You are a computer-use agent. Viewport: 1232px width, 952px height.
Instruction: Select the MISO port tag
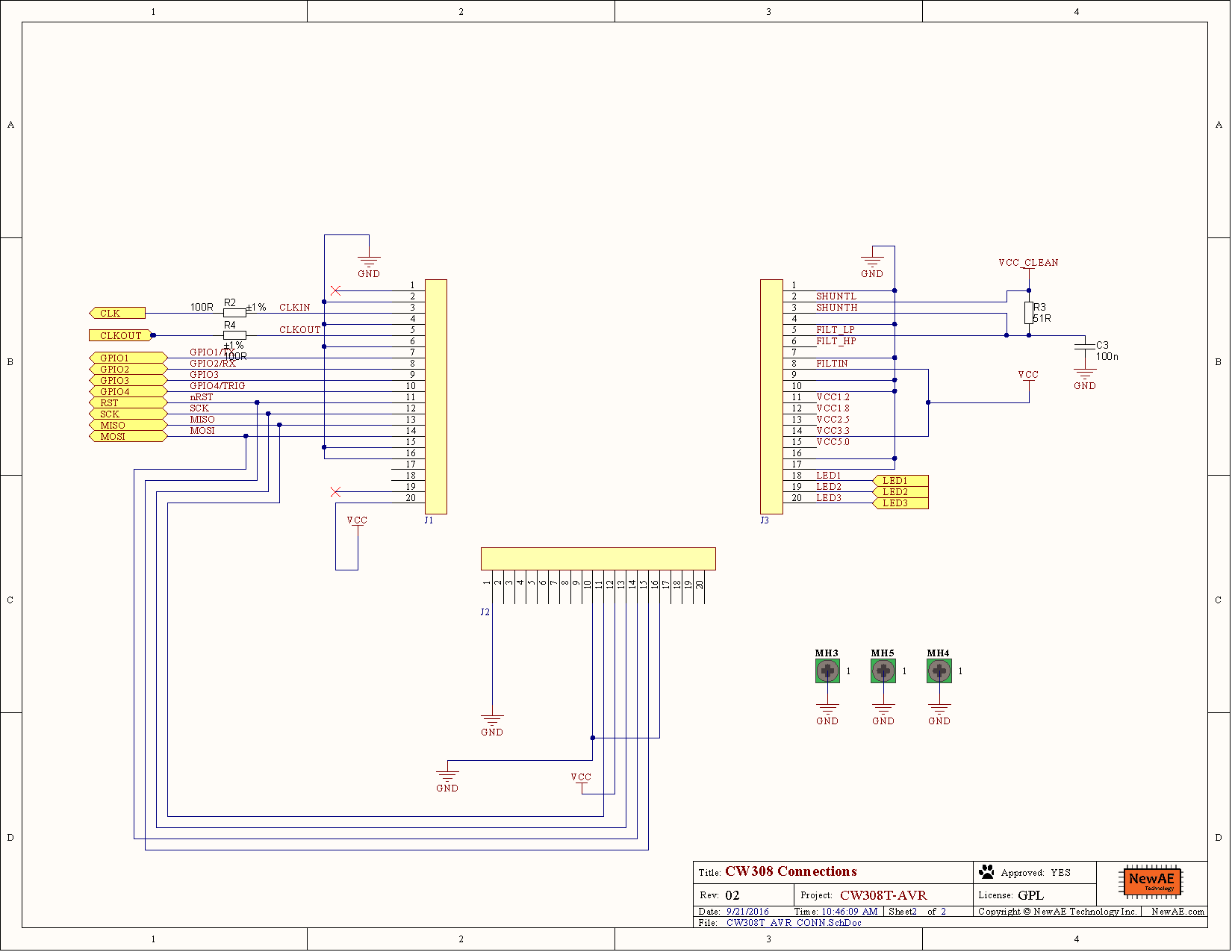pyautogui.click(x=128, y=425)
